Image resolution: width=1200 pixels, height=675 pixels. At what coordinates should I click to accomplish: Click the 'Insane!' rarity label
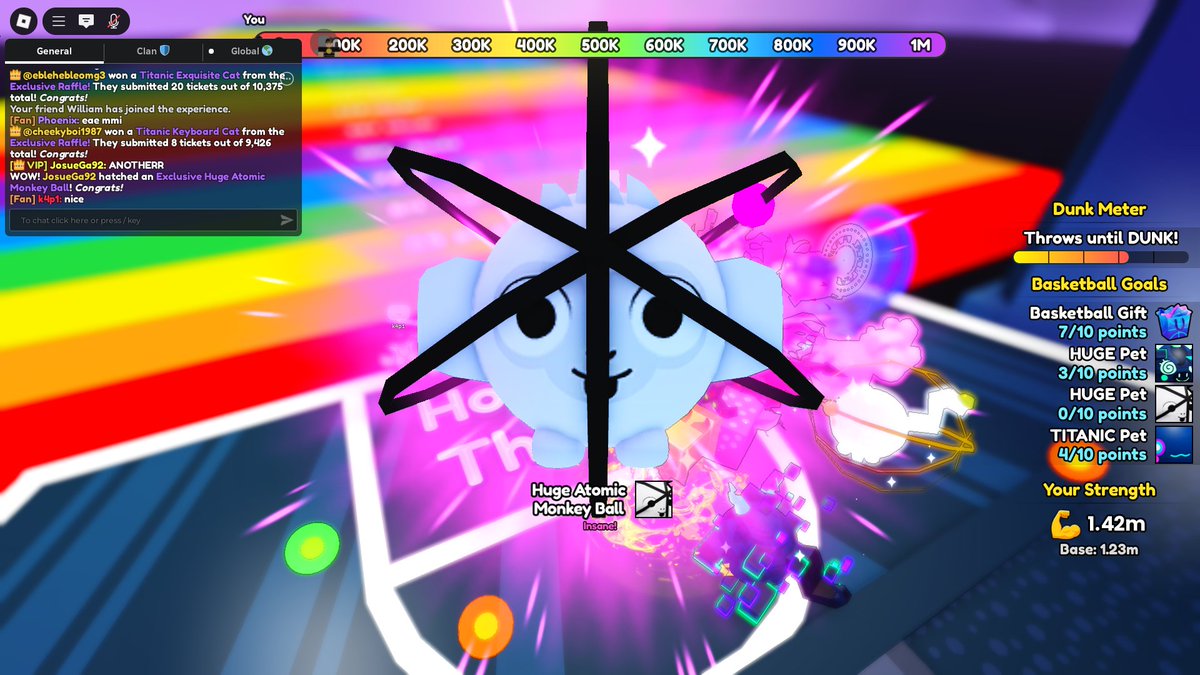coord(600,526)
